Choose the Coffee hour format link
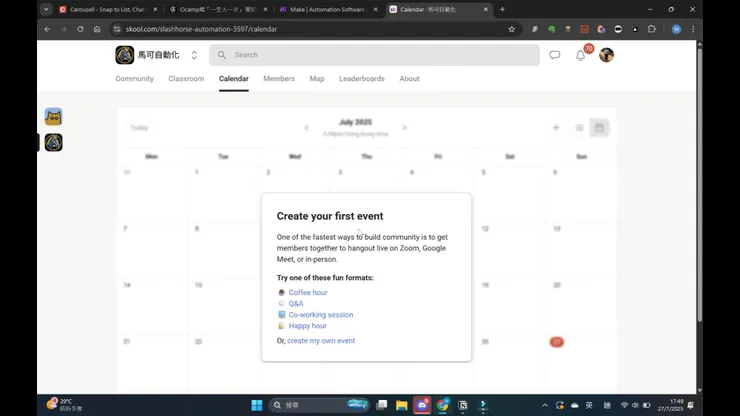The image size is (740, 416). [x=308, y=292]
